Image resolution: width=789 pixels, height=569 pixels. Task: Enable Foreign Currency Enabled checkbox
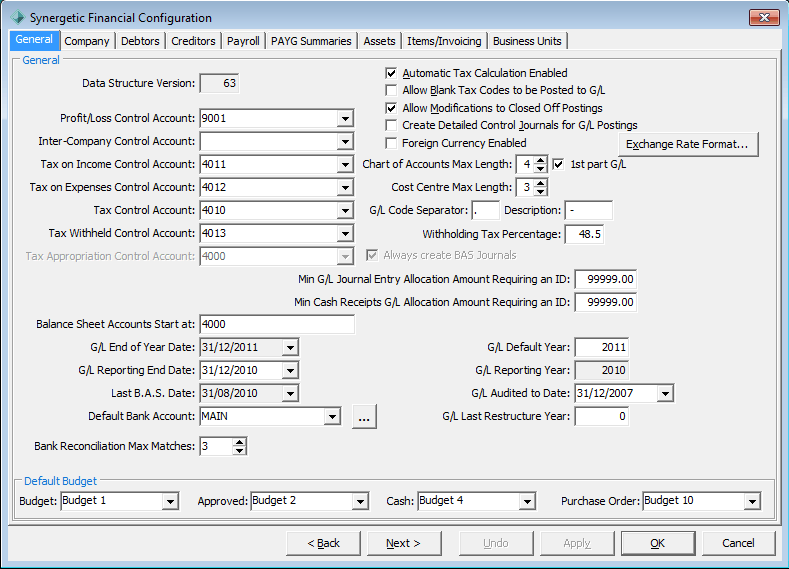[391, 143]
